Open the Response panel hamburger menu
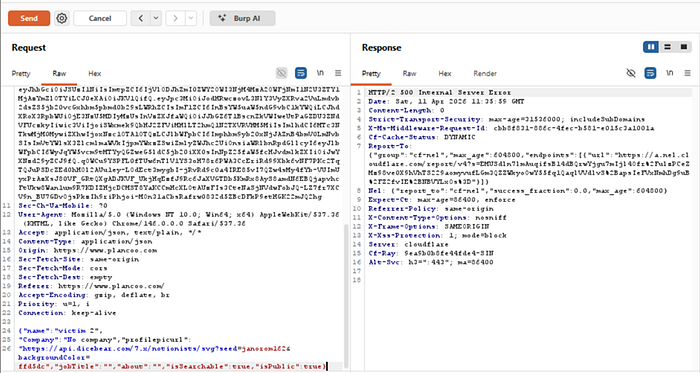 click(688, 73)
